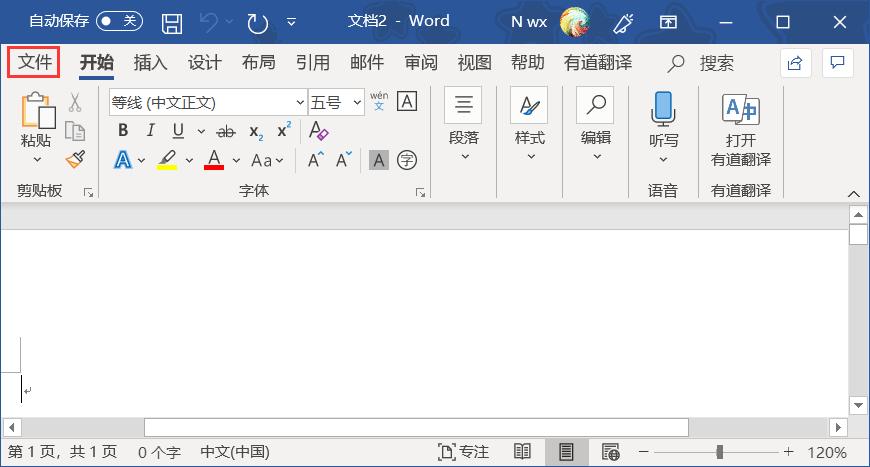
Task: Toggle Italic formatting
Action: [150, 131]
